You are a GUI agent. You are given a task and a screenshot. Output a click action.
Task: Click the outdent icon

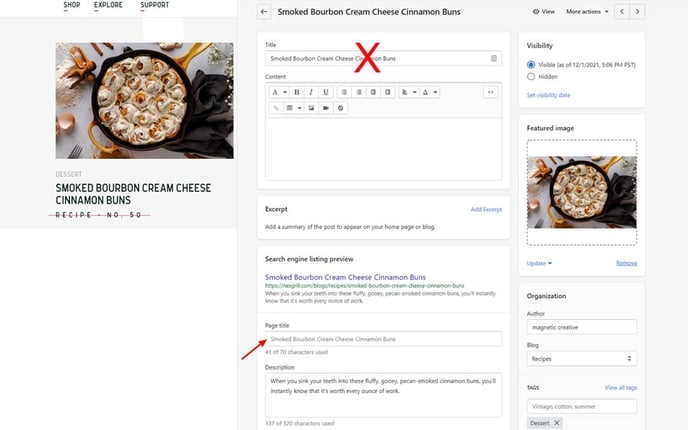(373, 92)
